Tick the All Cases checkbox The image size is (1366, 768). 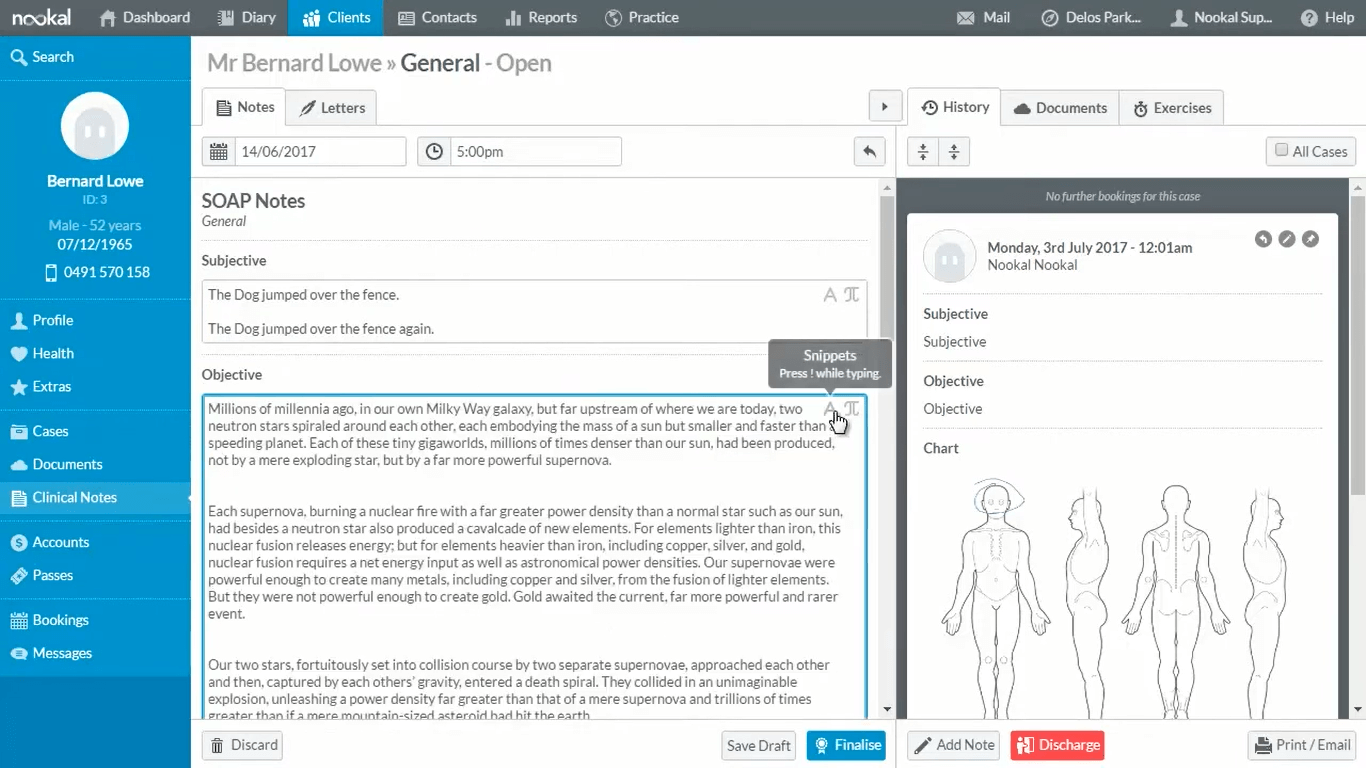[1282, 151]
